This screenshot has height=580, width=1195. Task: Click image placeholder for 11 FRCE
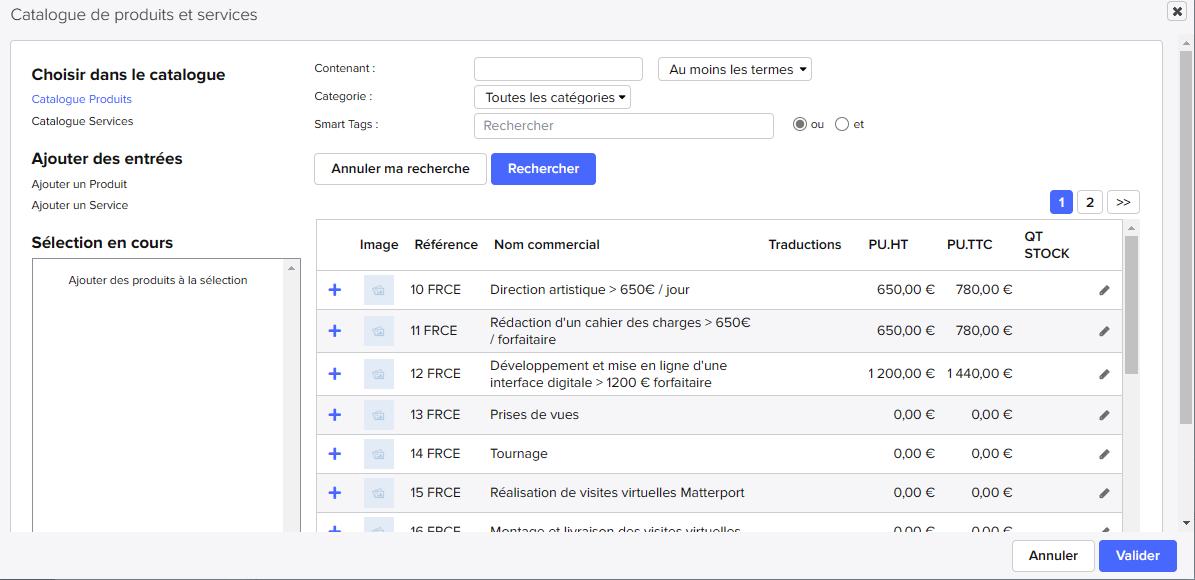pyautogui.click(x=379, y=331)
